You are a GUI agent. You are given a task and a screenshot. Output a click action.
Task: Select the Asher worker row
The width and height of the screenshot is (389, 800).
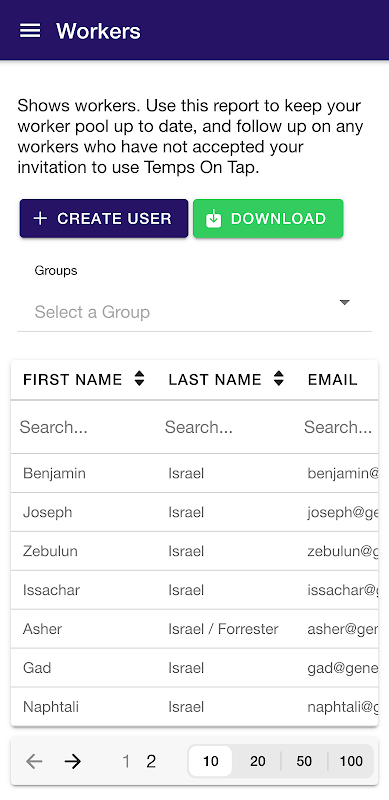(194, 629)
